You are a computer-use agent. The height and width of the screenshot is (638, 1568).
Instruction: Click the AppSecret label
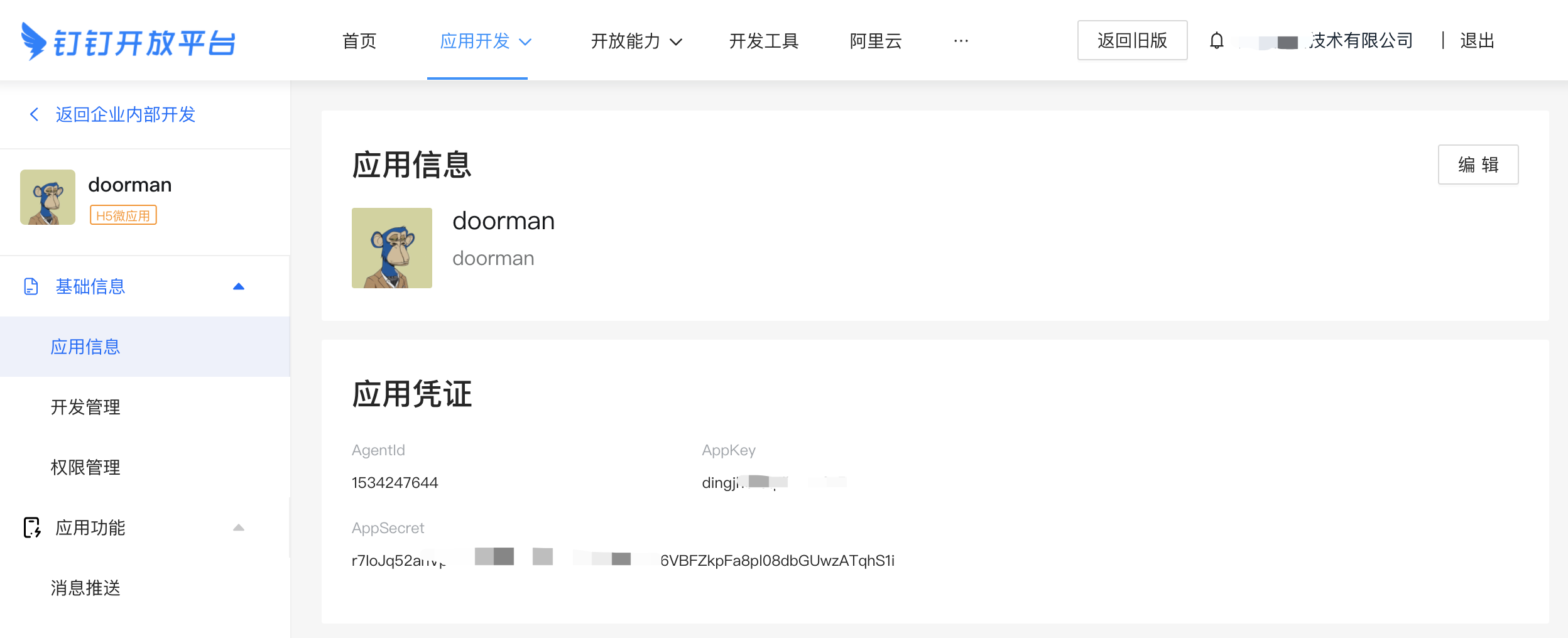388,528
